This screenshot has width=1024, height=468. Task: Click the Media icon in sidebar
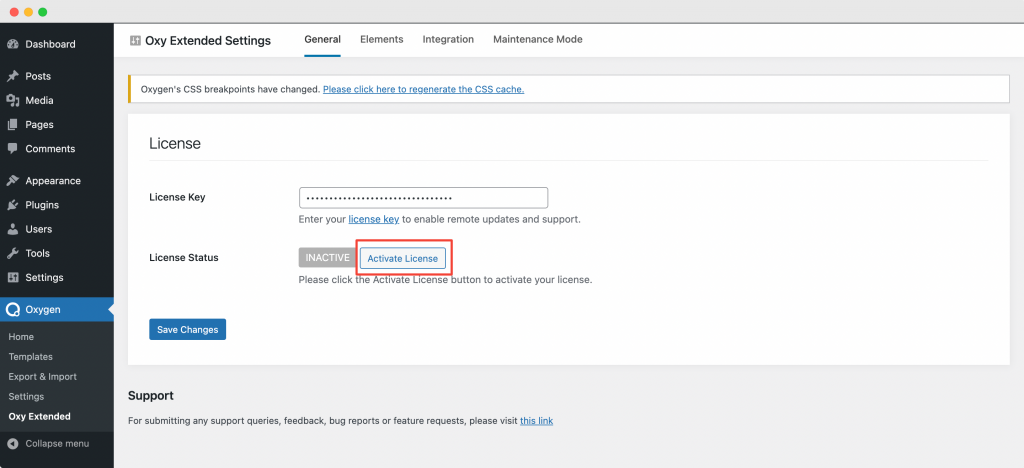click(x=12, y=101)
